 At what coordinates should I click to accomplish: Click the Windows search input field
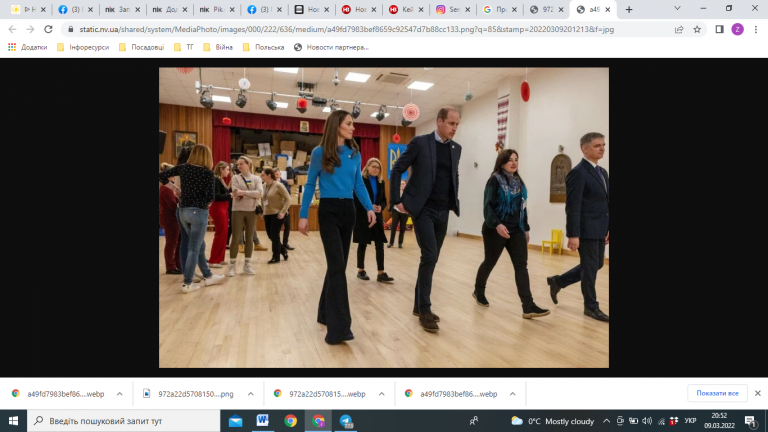123,421
